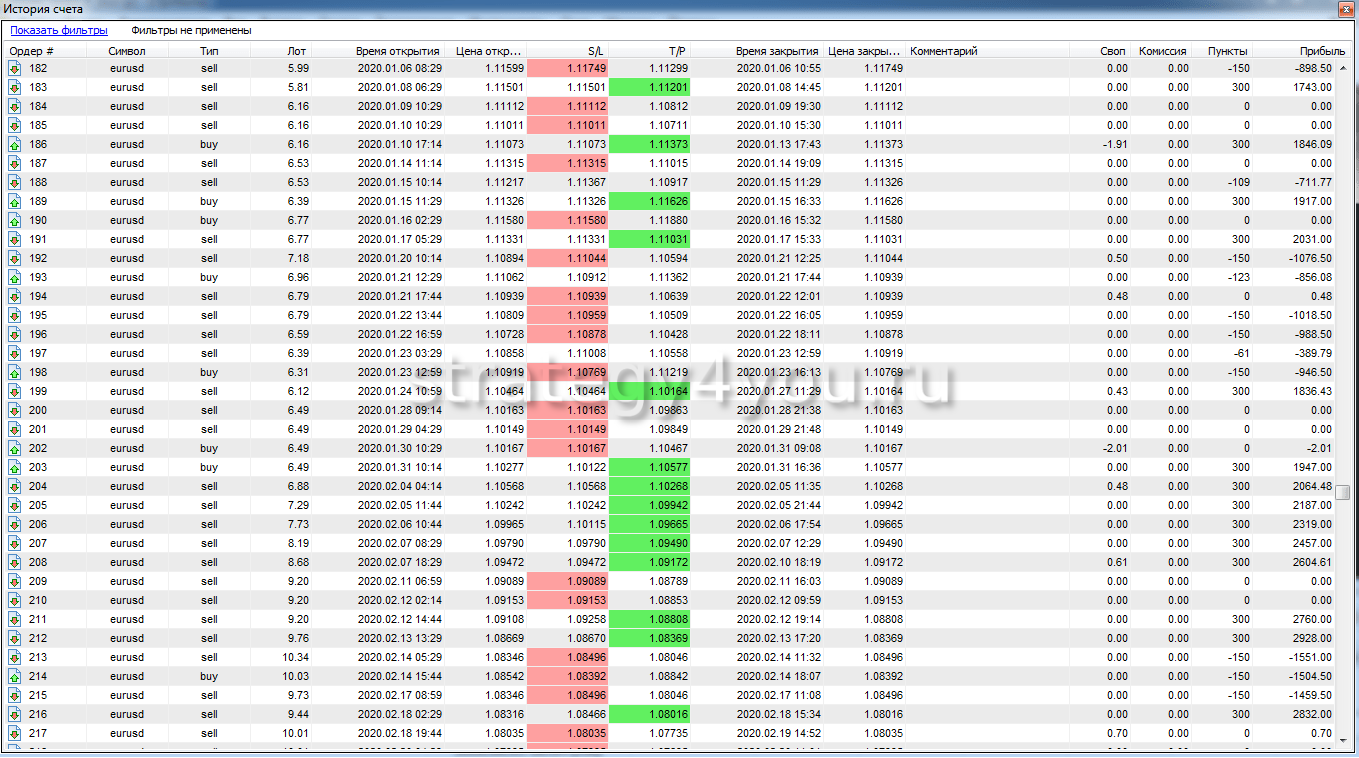Click the Символ column header
This screenshot has width=1359, height=758.
coord(127,51)
